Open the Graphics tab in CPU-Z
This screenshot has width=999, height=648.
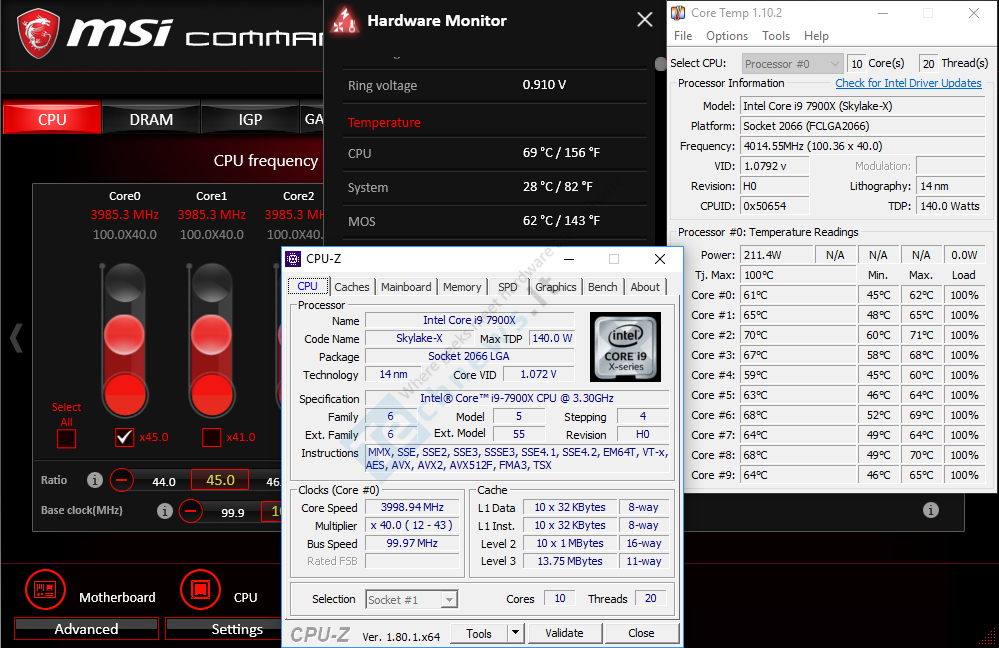point(556,287)
